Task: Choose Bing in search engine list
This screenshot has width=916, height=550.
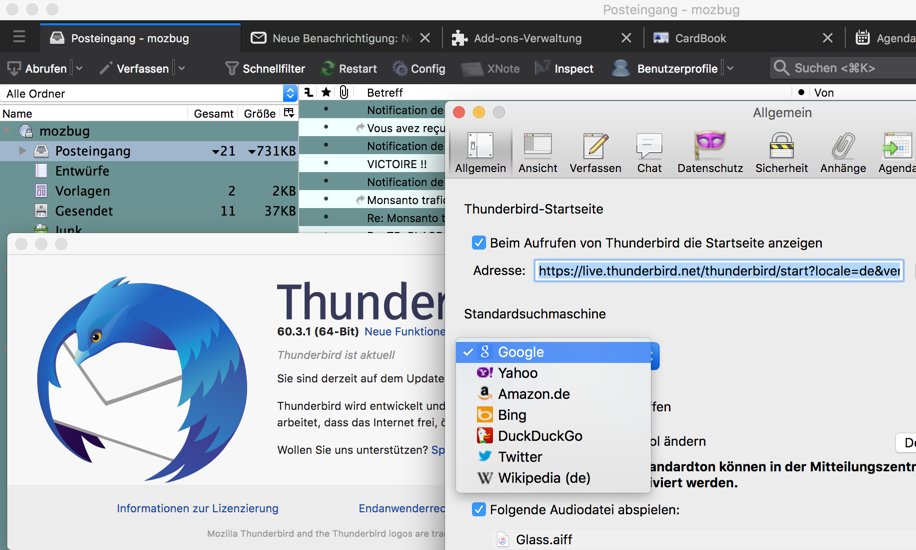Action: [553, 415]
